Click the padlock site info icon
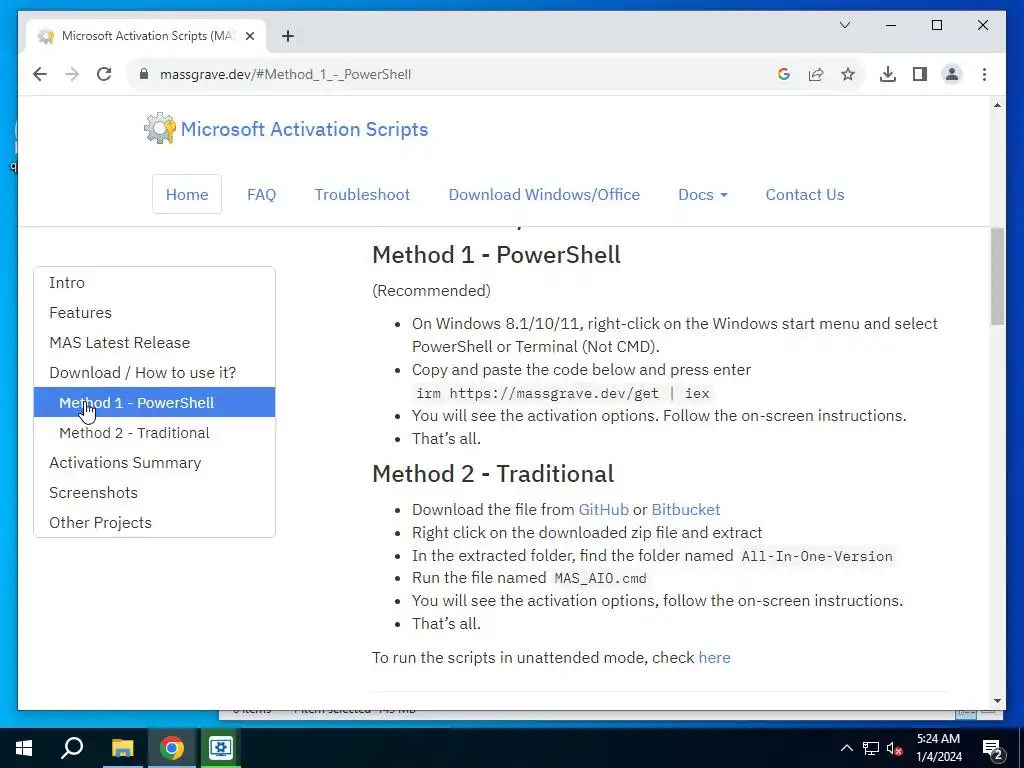This screenshot has width=1024, height=768. (x=144, y=74)
